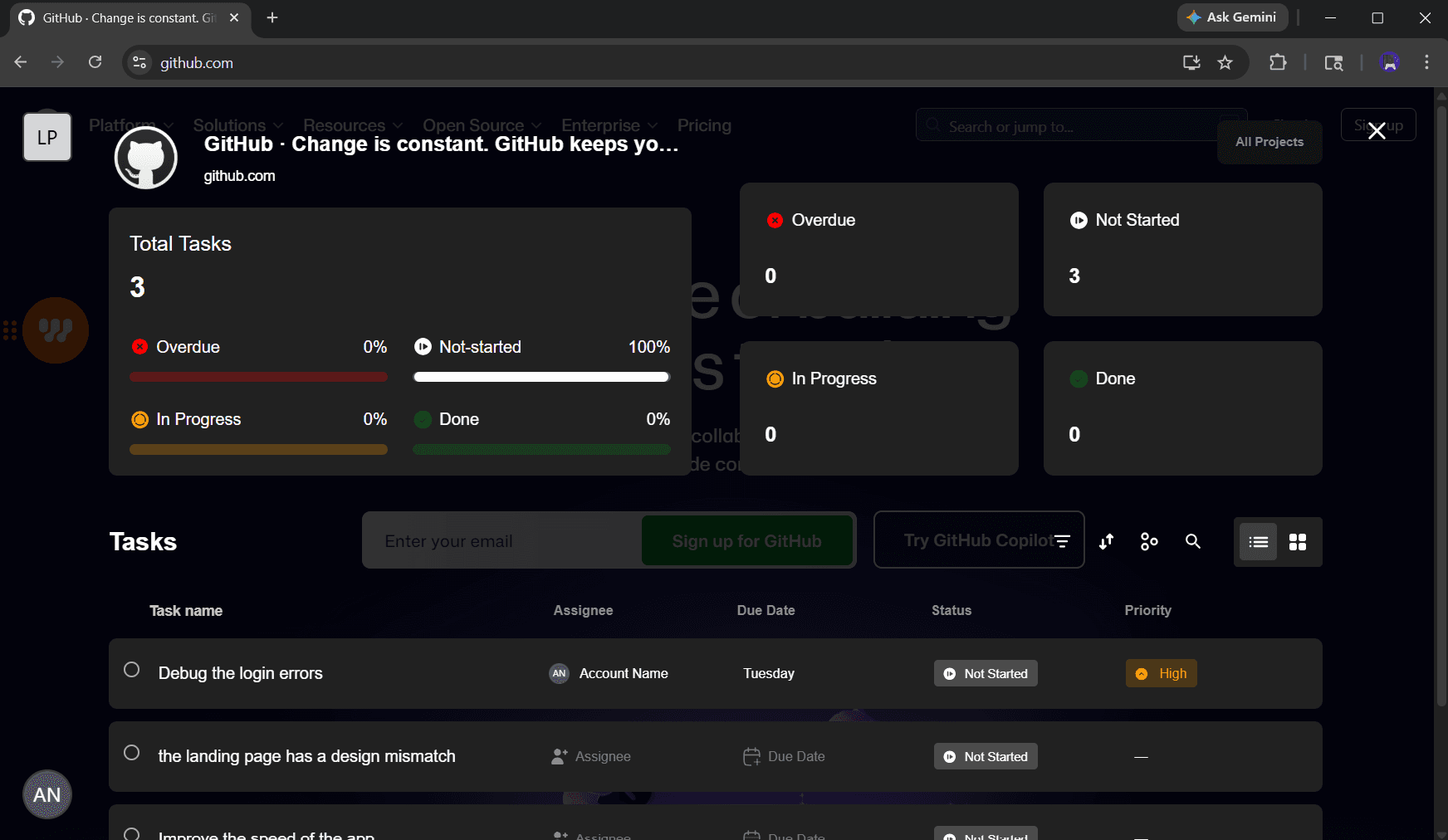The width and height of the screenshot is (1448, 840).
Task: Open Not Started status of landing page task
Action: (x=986, y=756)
